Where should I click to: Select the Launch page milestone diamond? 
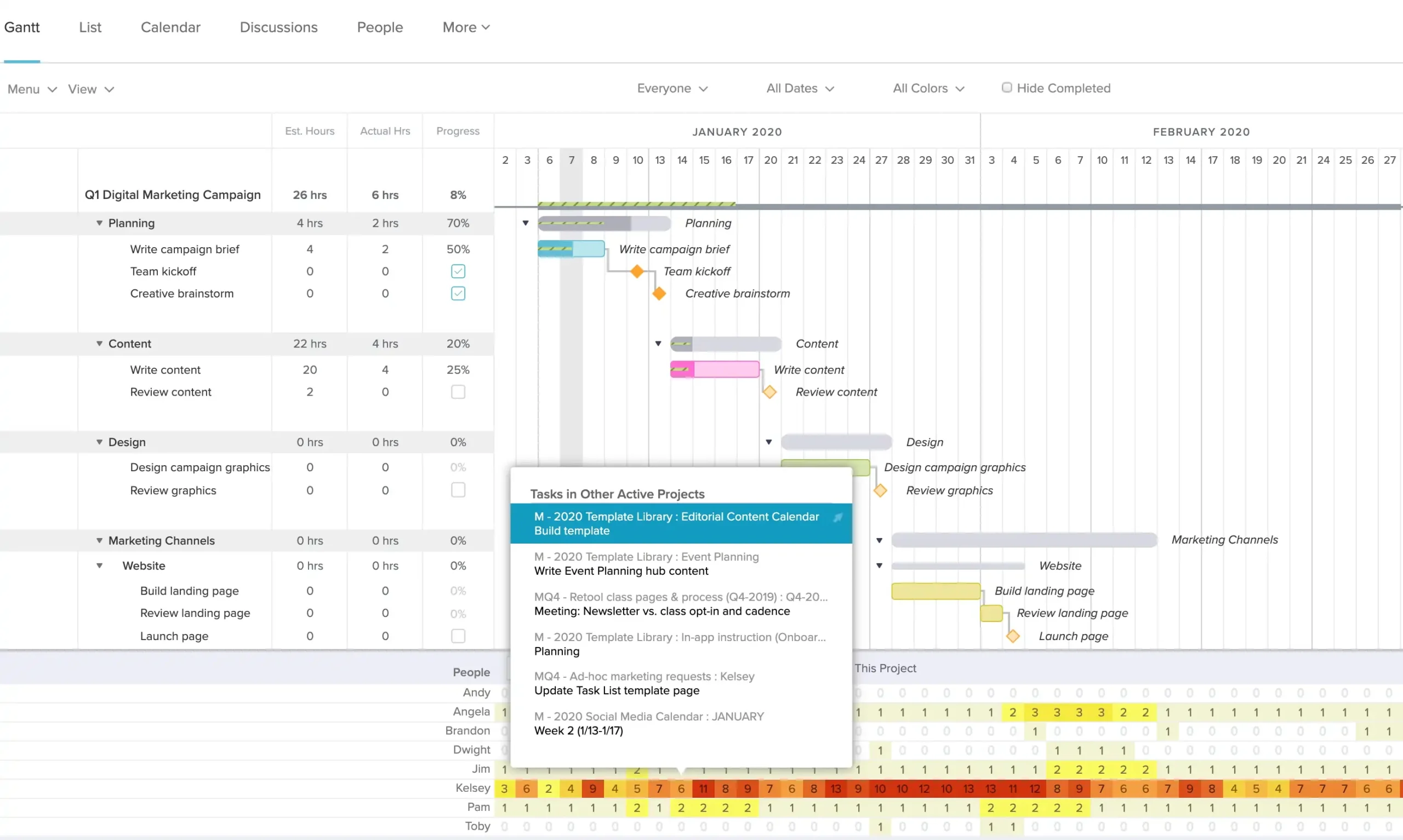1013,636
